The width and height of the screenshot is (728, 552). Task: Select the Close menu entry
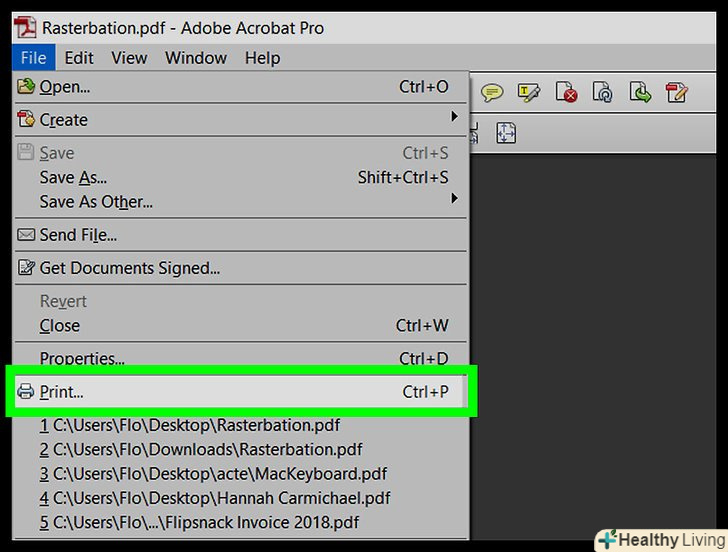tap(240, 325)
